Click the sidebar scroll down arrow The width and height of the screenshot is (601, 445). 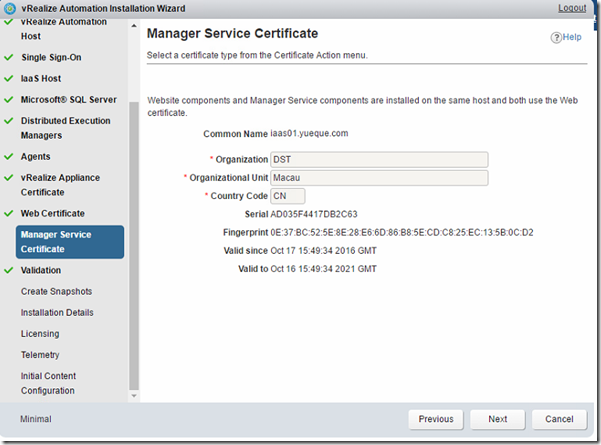point(134,396)
